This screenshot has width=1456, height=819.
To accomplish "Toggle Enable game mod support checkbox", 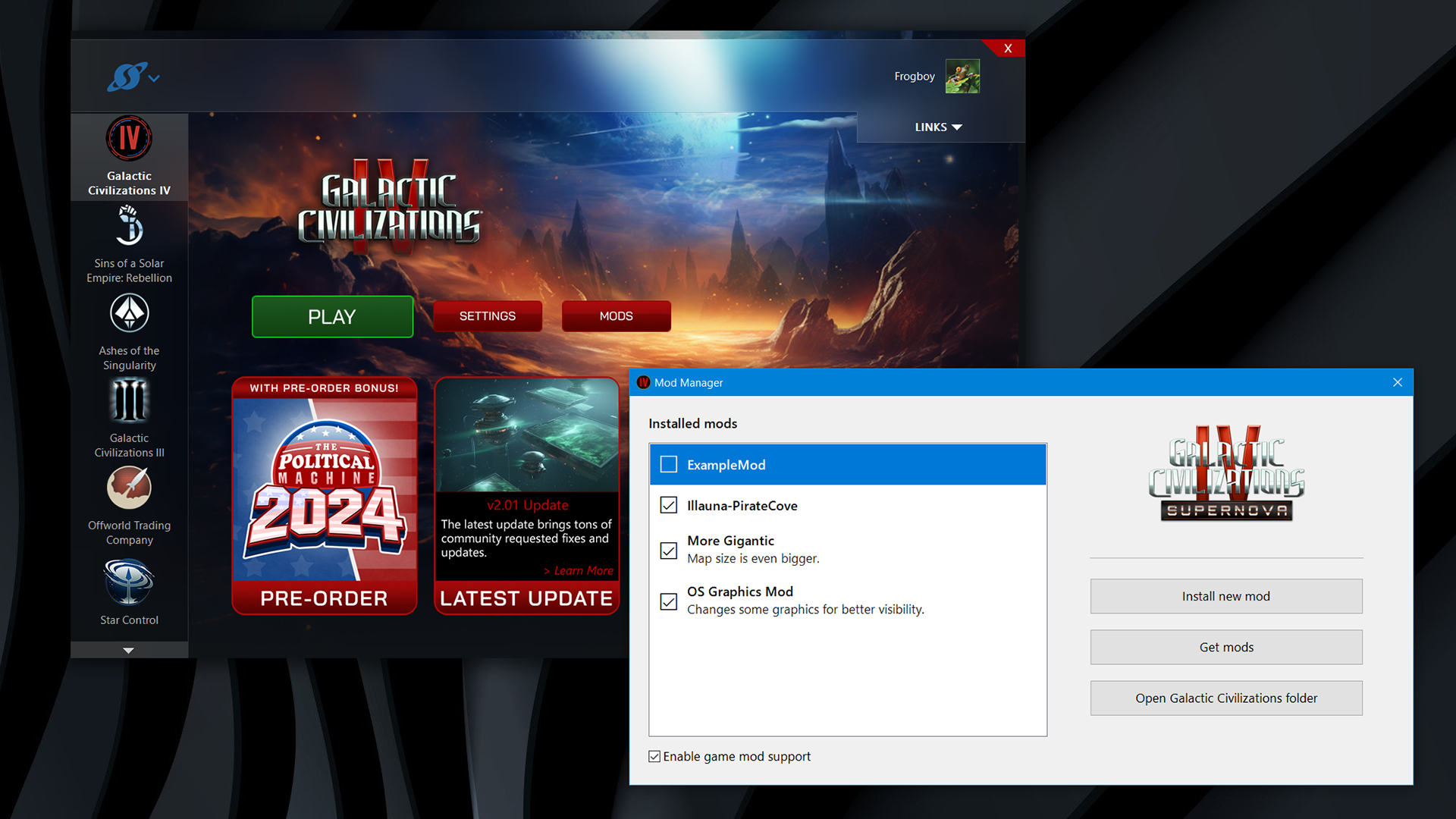I will [654, 756].
